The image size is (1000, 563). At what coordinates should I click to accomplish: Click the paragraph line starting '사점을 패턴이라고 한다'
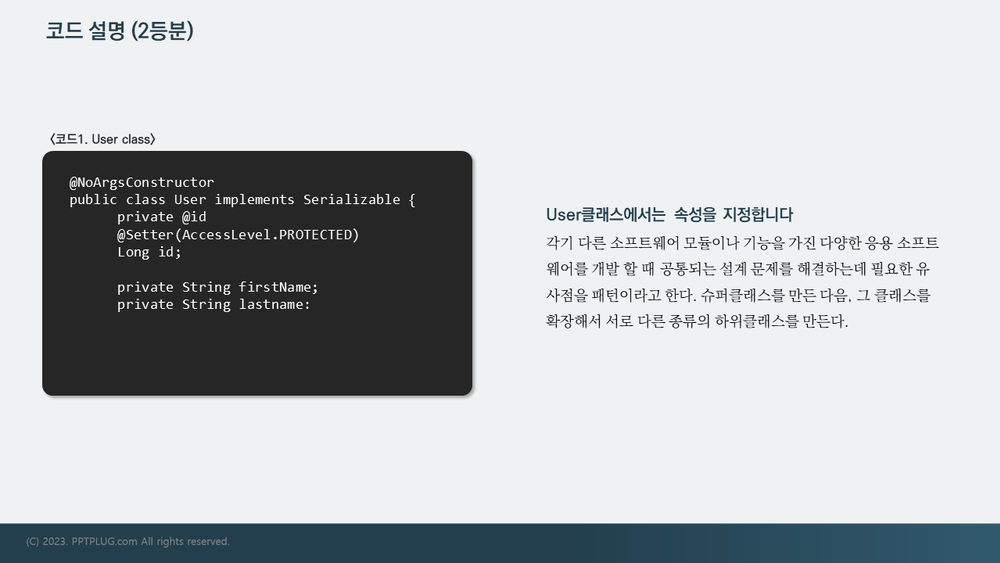point(739,295)
